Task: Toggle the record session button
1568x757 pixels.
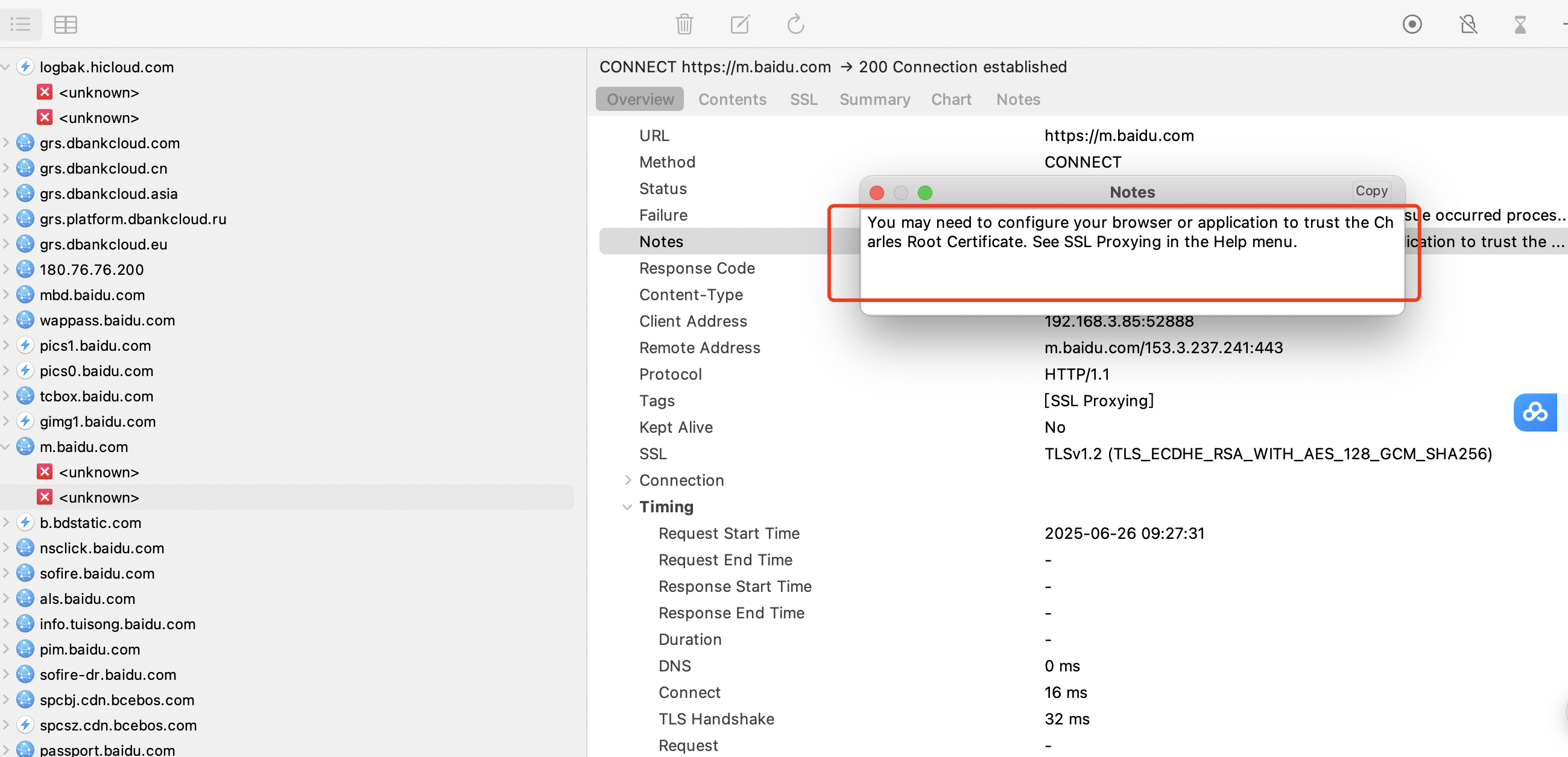Action: (1412, 24)
